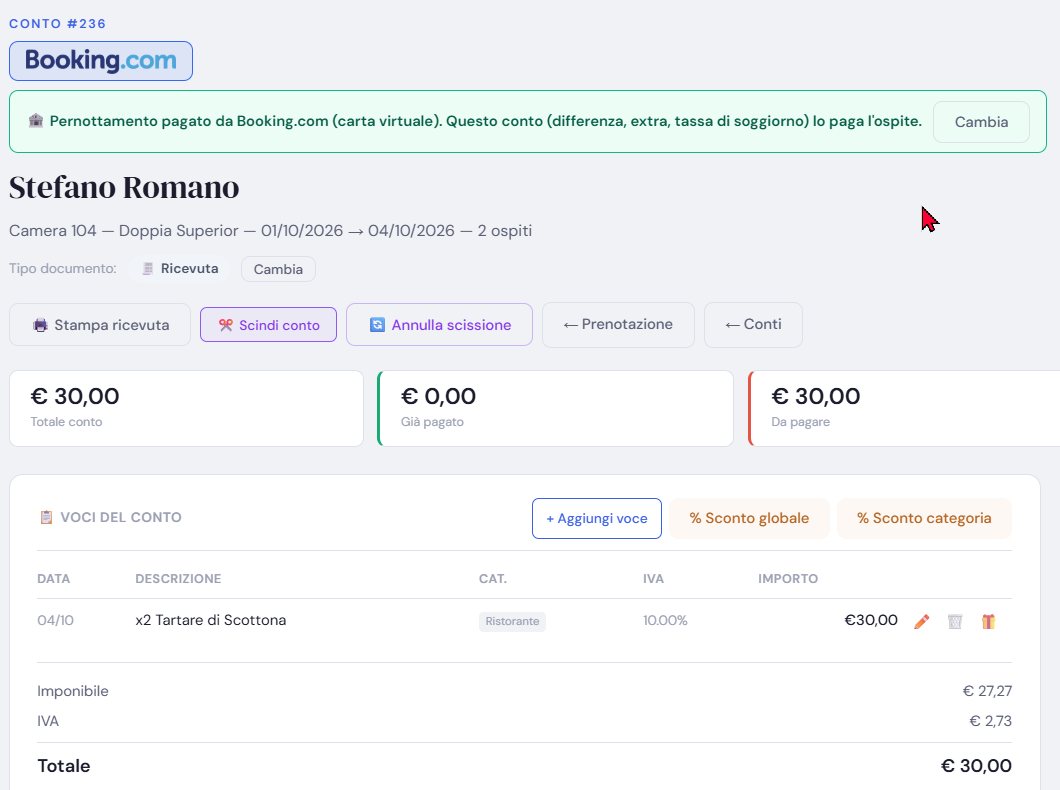Click the Imponibile value € 27,27
Image resolution: width=1060 pixels, height=790 pixels.
987,691
